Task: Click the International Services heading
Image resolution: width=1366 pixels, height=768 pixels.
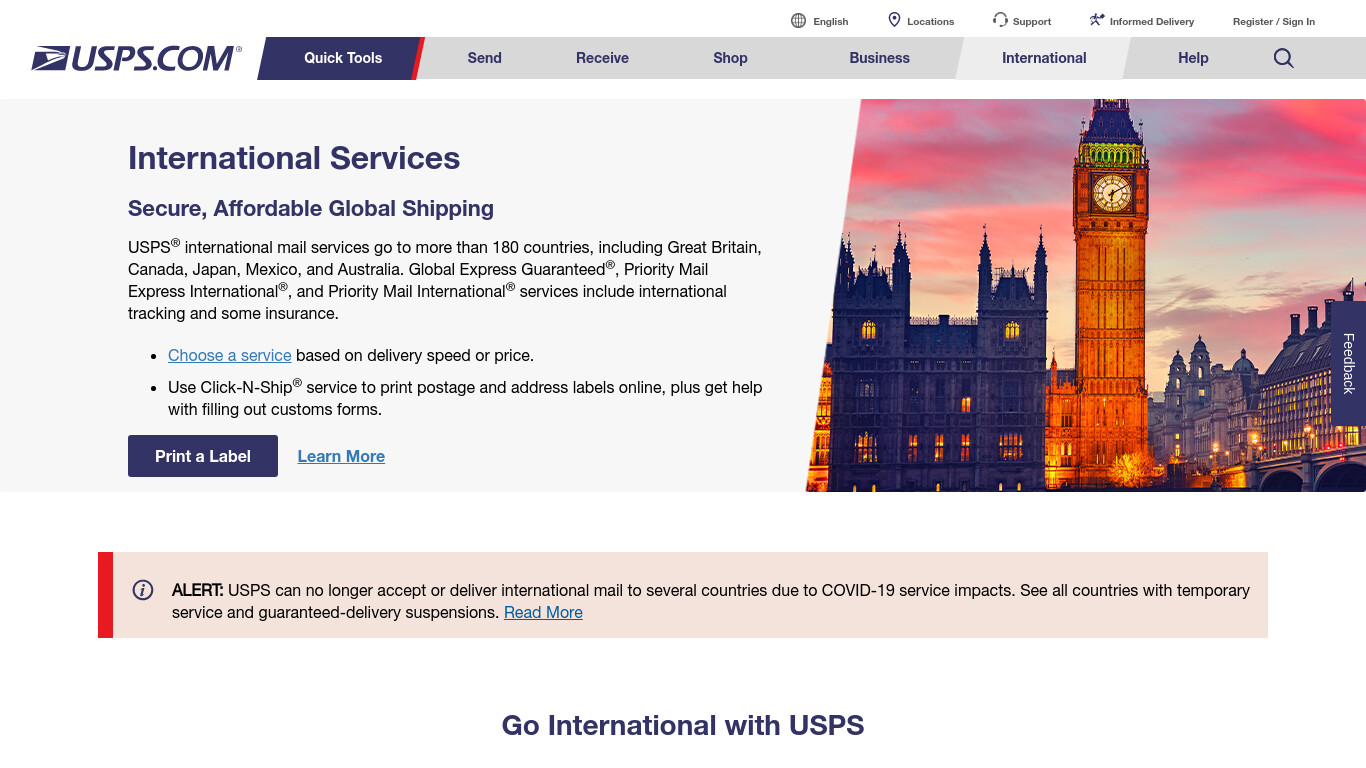Action: [294, 158]
